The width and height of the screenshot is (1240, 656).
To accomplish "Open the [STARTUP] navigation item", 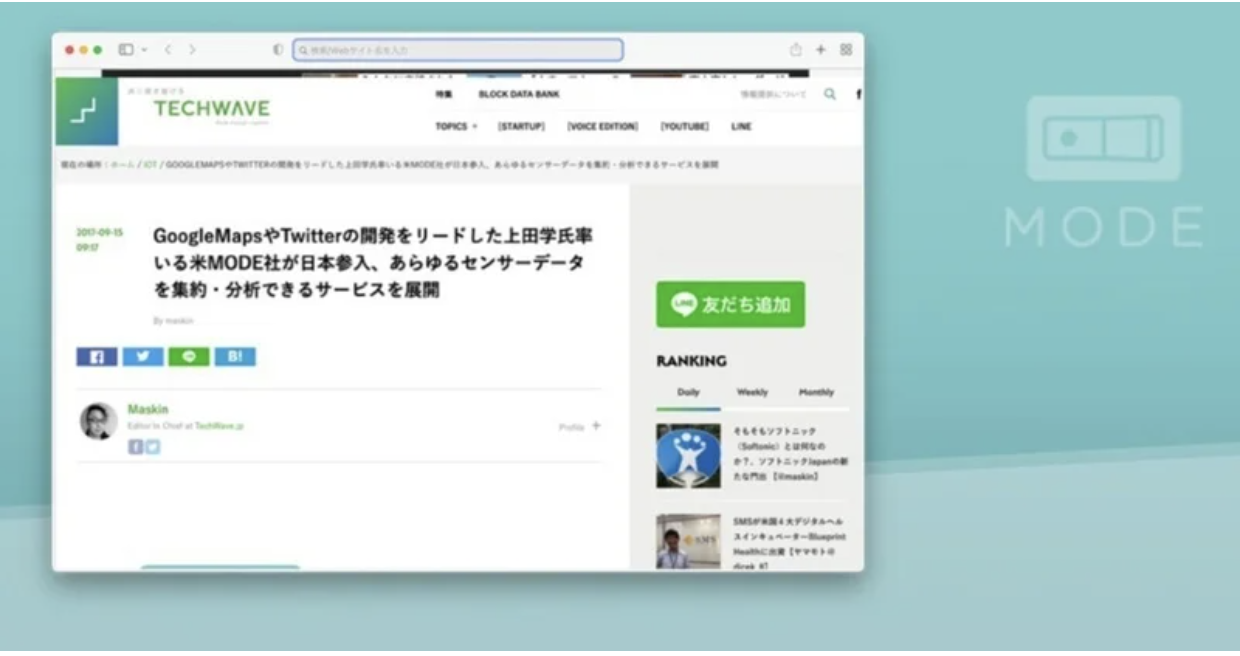I will click(521, 127).
